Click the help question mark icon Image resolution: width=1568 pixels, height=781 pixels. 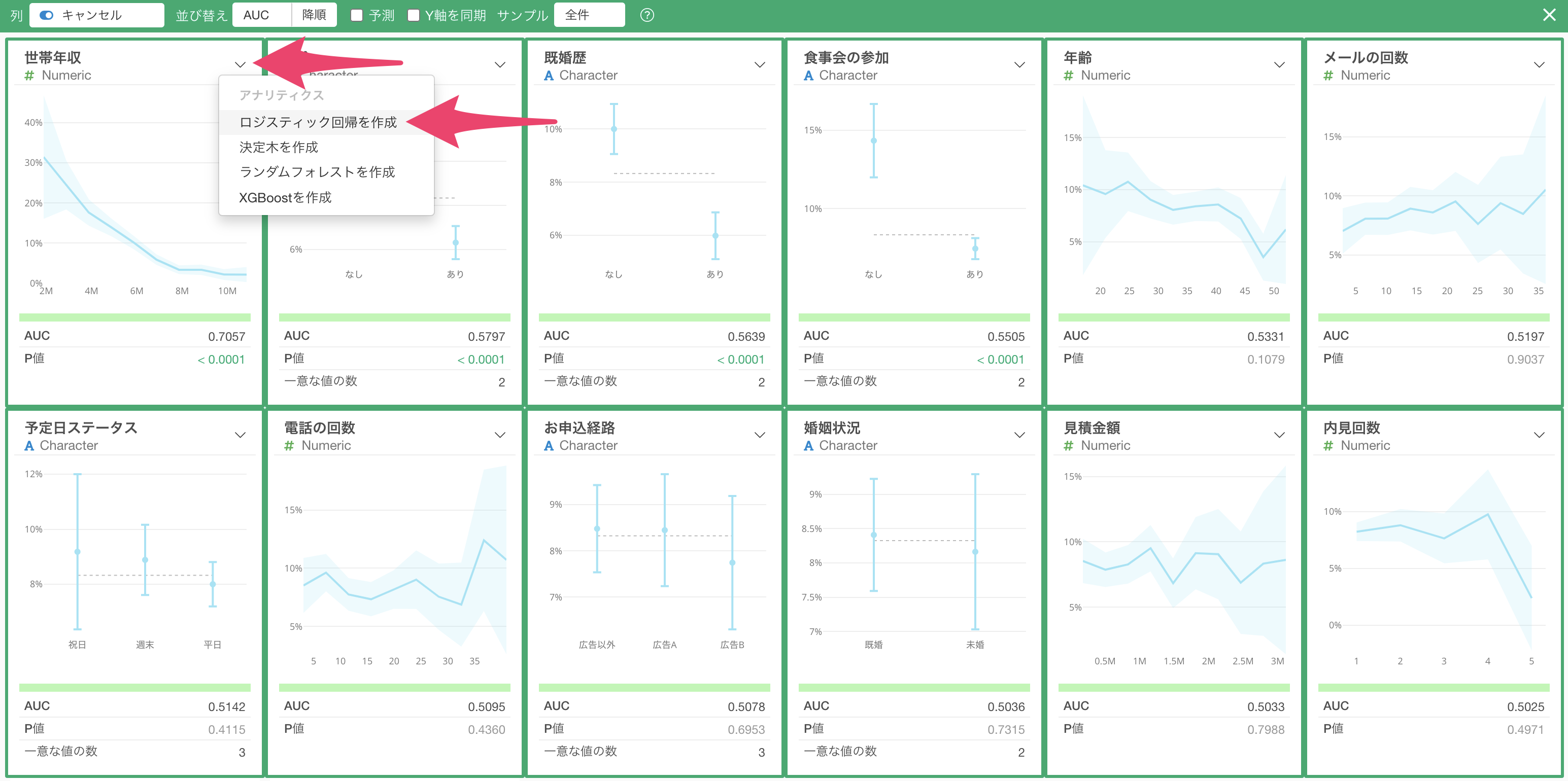[647, 15]
